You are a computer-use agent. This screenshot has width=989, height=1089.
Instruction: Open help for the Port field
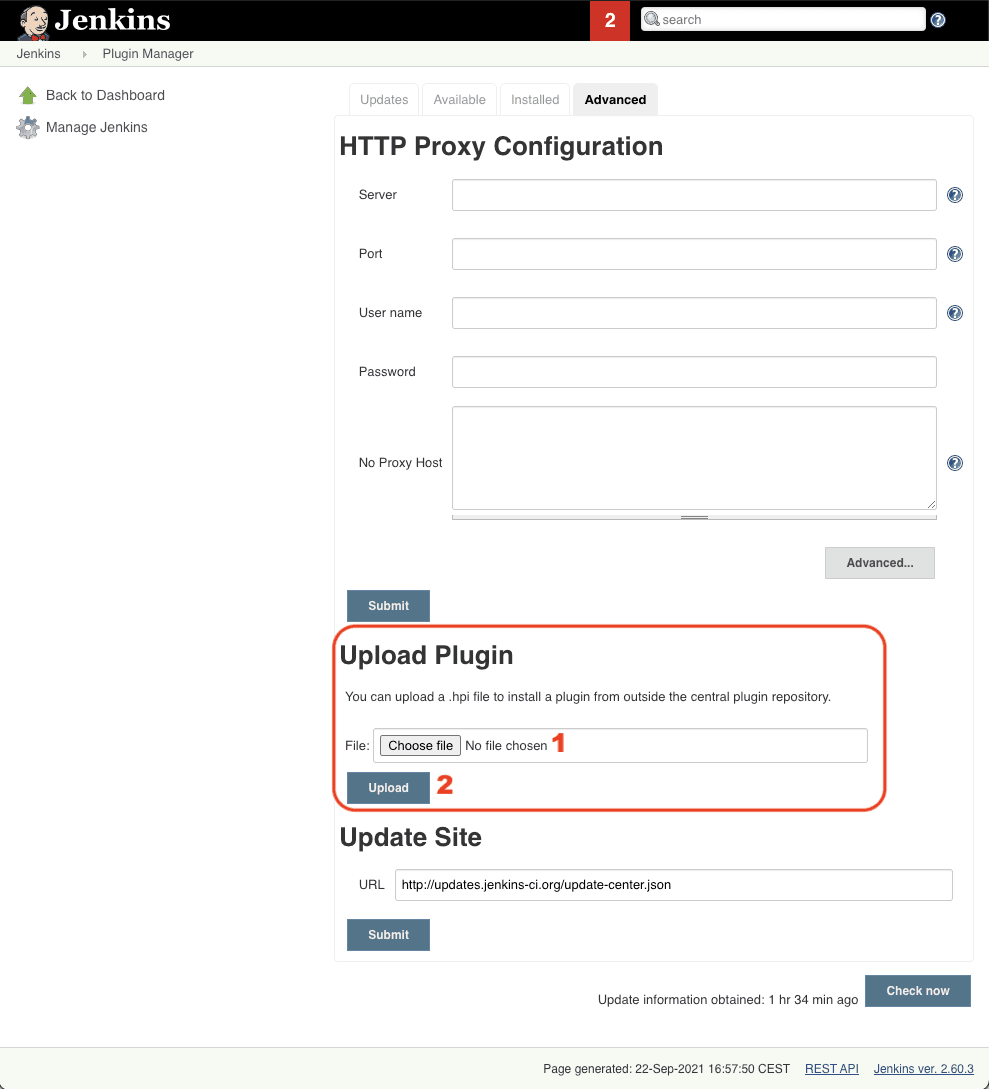click(x=955, y=254)
